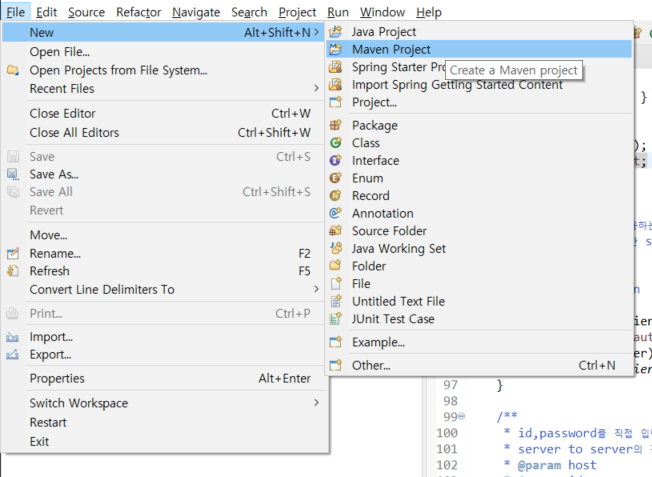Click the Example... wizard icon
652x477 pixels.
click(336, 342)
